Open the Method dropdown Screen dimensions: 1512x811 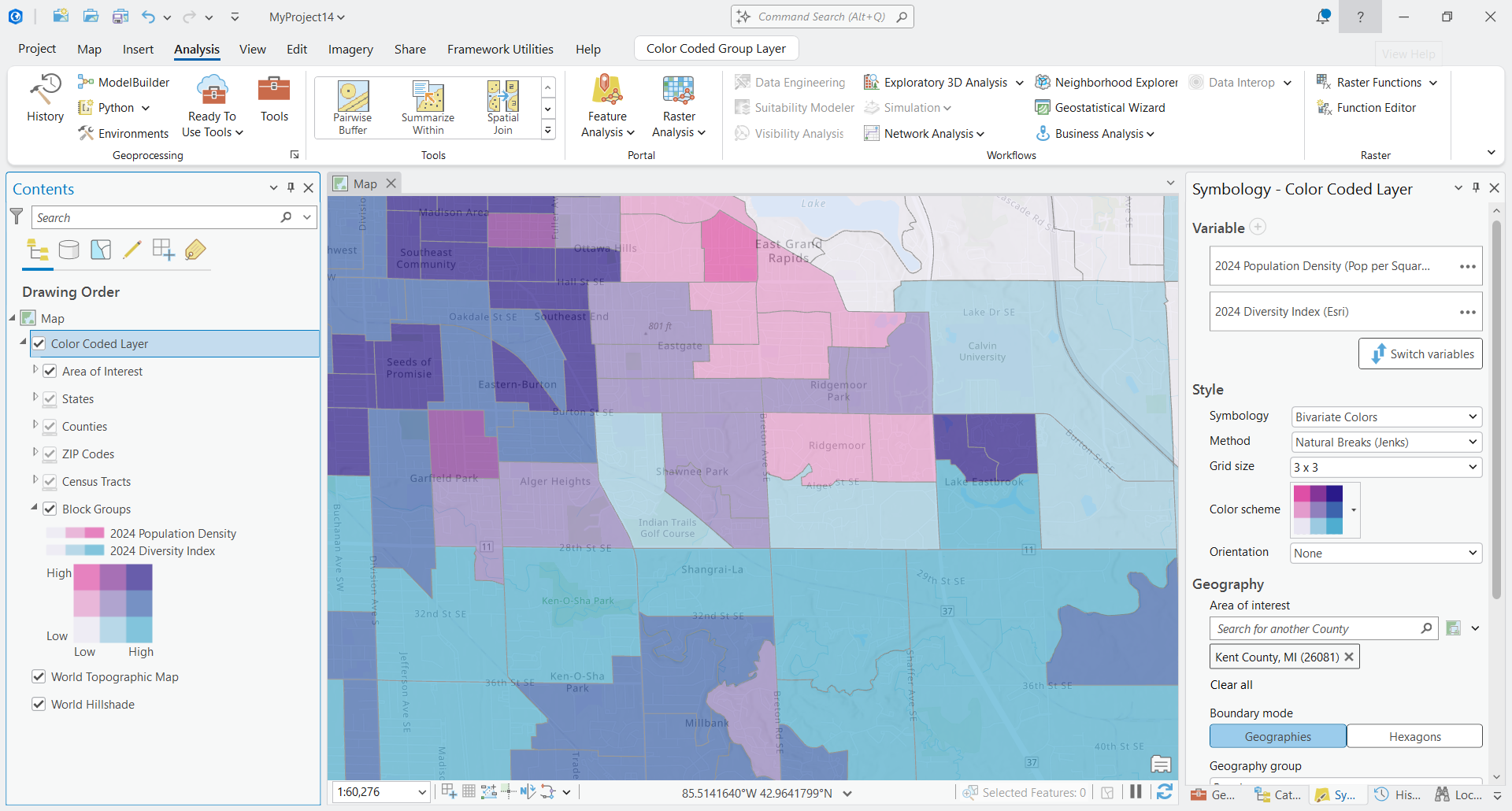(x=1386, y=442)
